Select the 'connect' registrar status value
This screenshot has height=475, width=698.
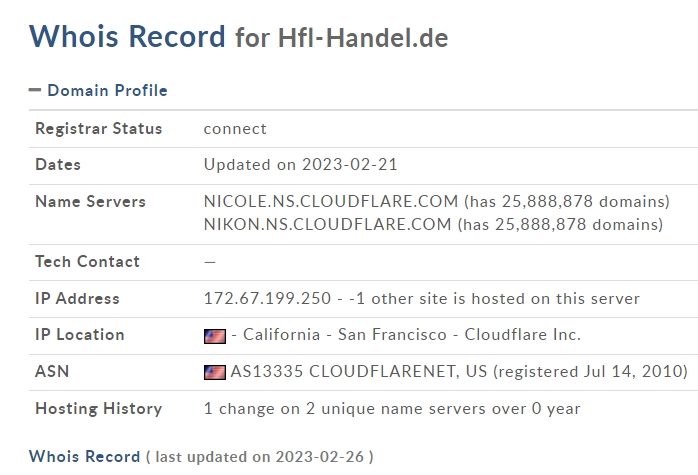tap(235, 129)
